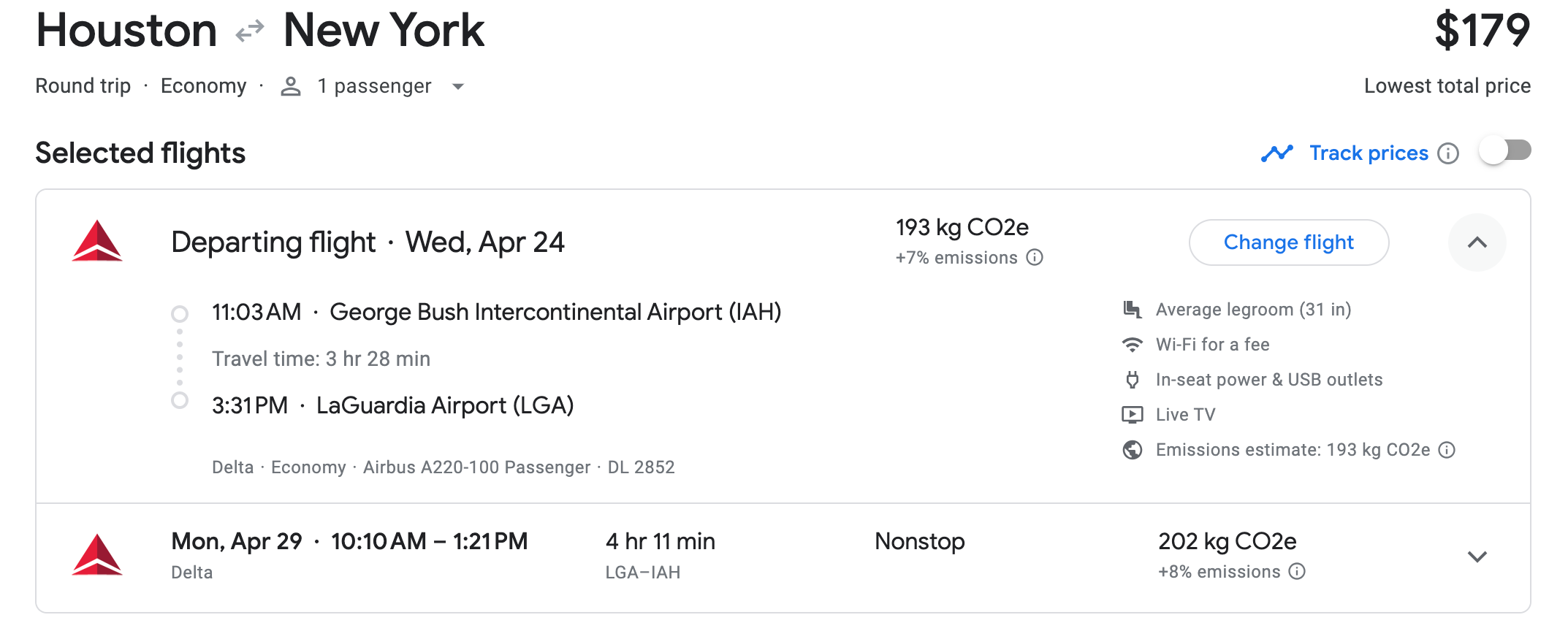The width and height of the screenshot is (1568, 631).
Task: Click the +7% emissions info icon
Action: click(x=1035, y=257)
